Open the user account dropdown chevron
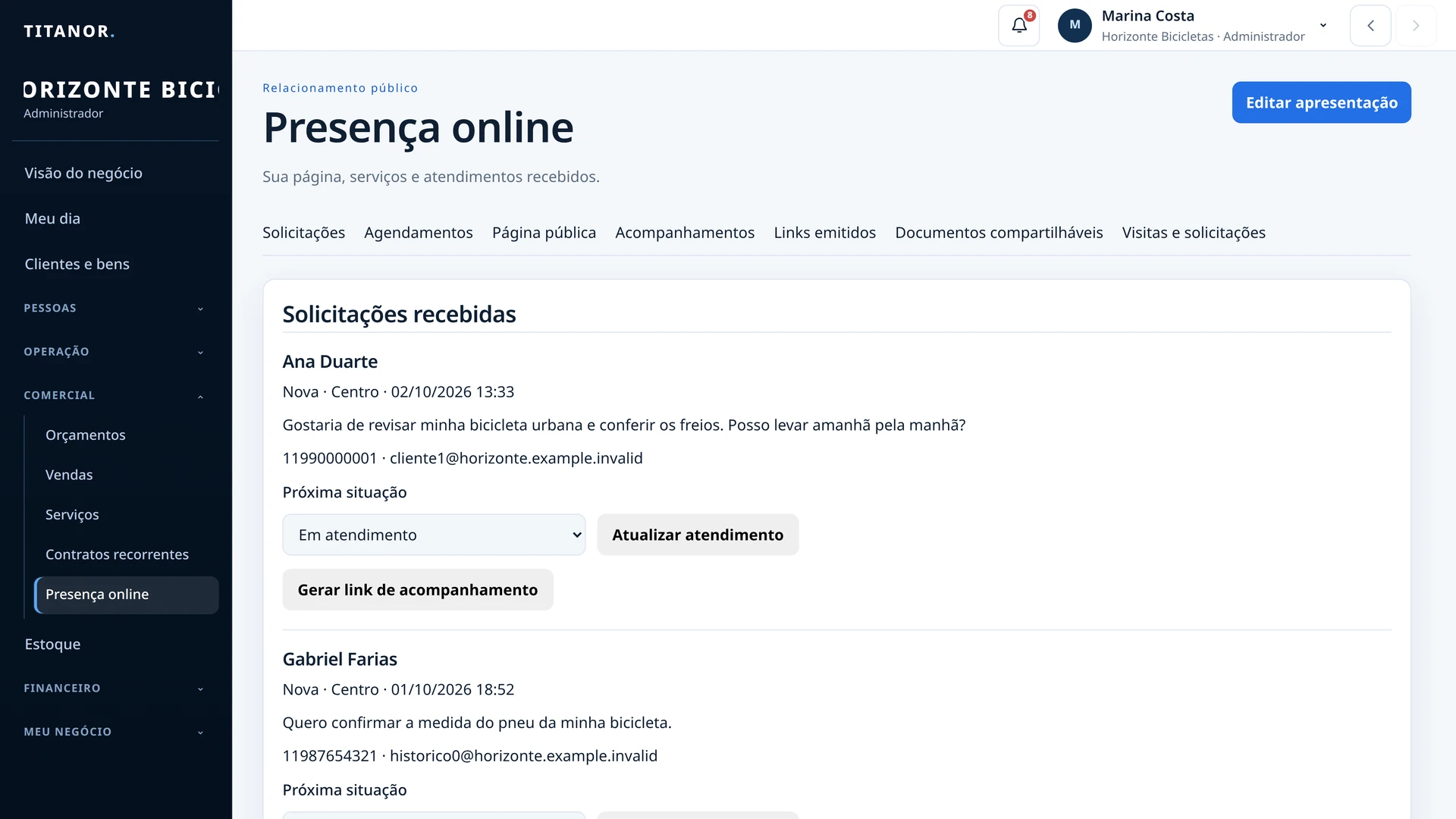 [x=1323, y=25]
